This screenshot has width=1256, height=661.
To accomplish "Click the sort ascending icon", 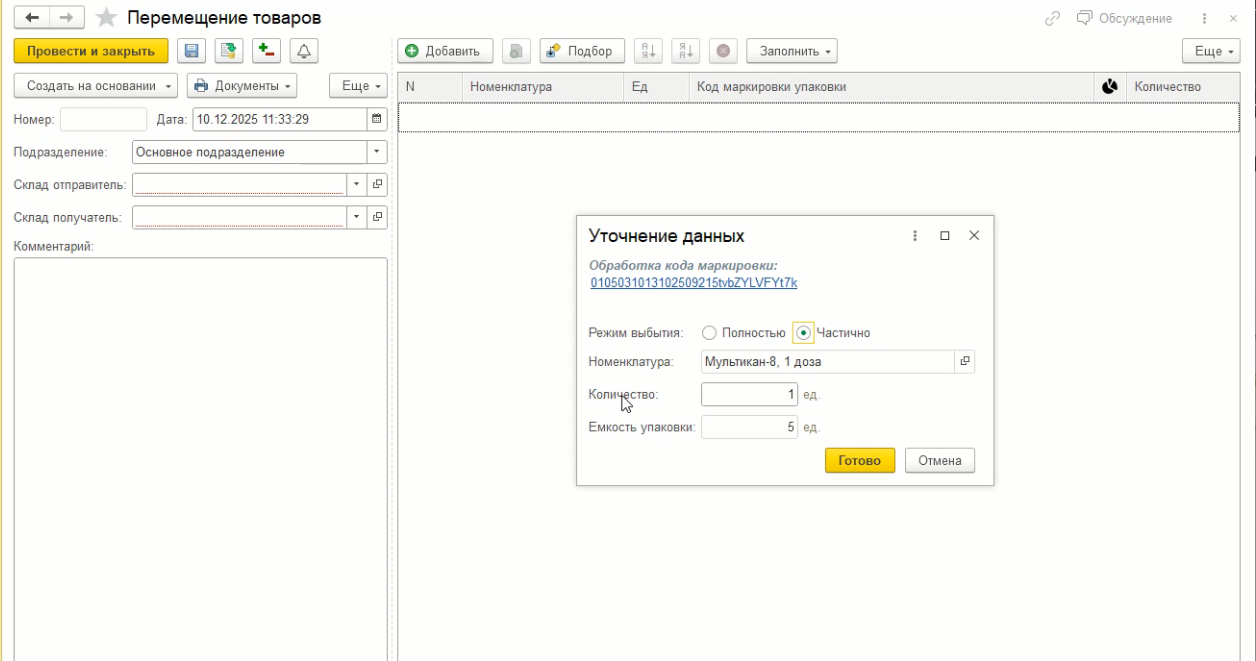I will click(648, 51).
